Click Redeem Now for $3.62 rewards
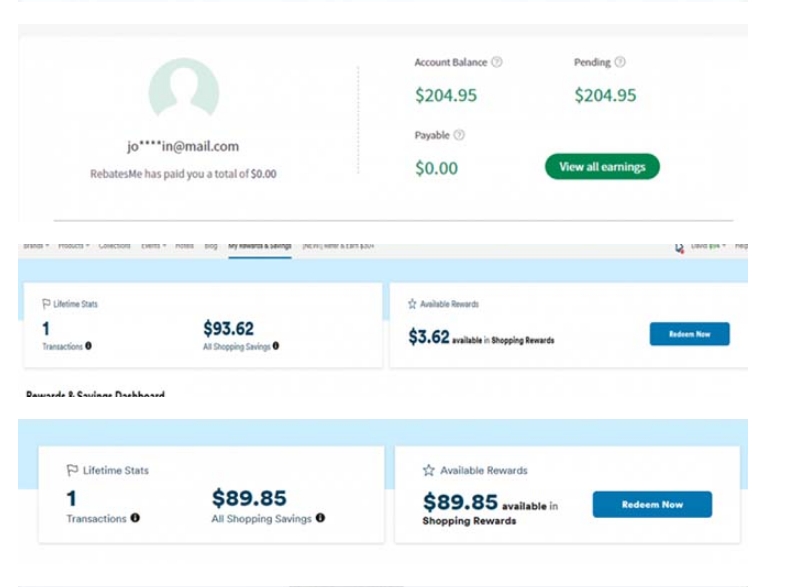The height and width of the screenshot is (587, 806). point(689,334)
